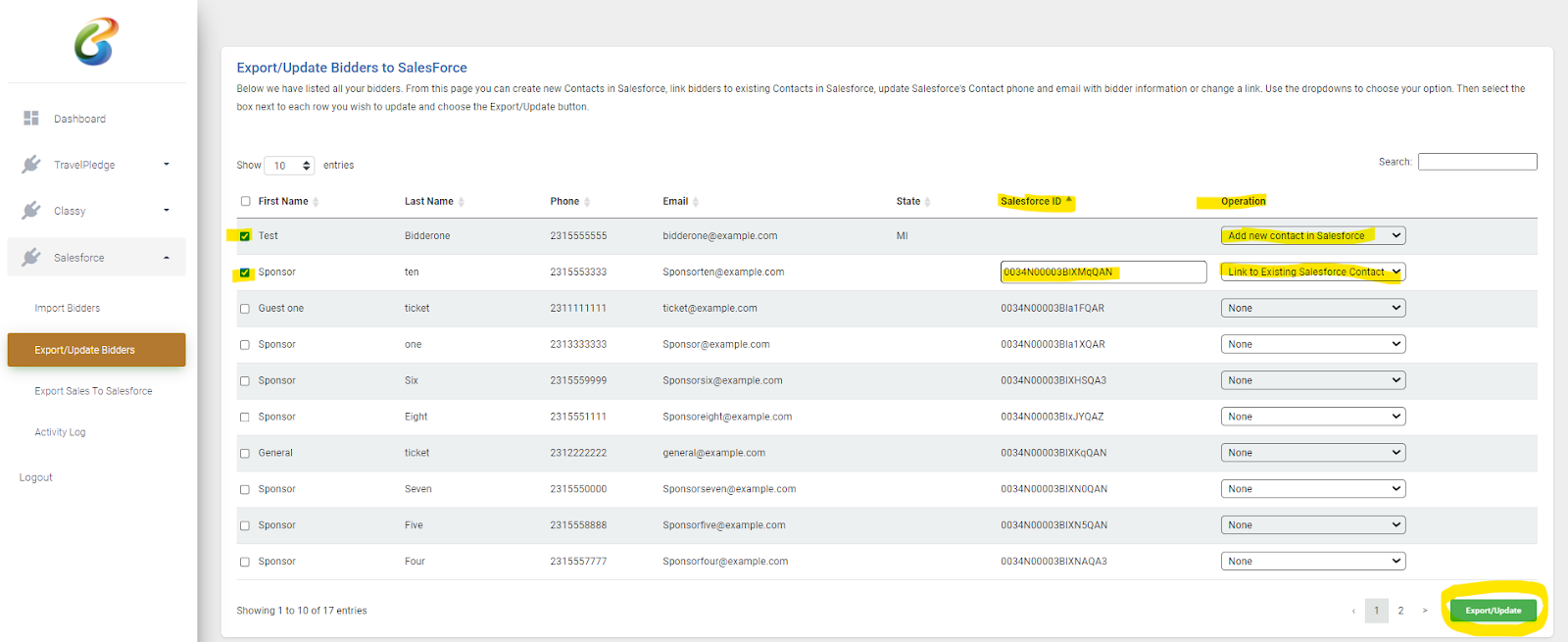Select page 1 in pagination
Screen dimensions: 1568x642
click(1377, 611)
